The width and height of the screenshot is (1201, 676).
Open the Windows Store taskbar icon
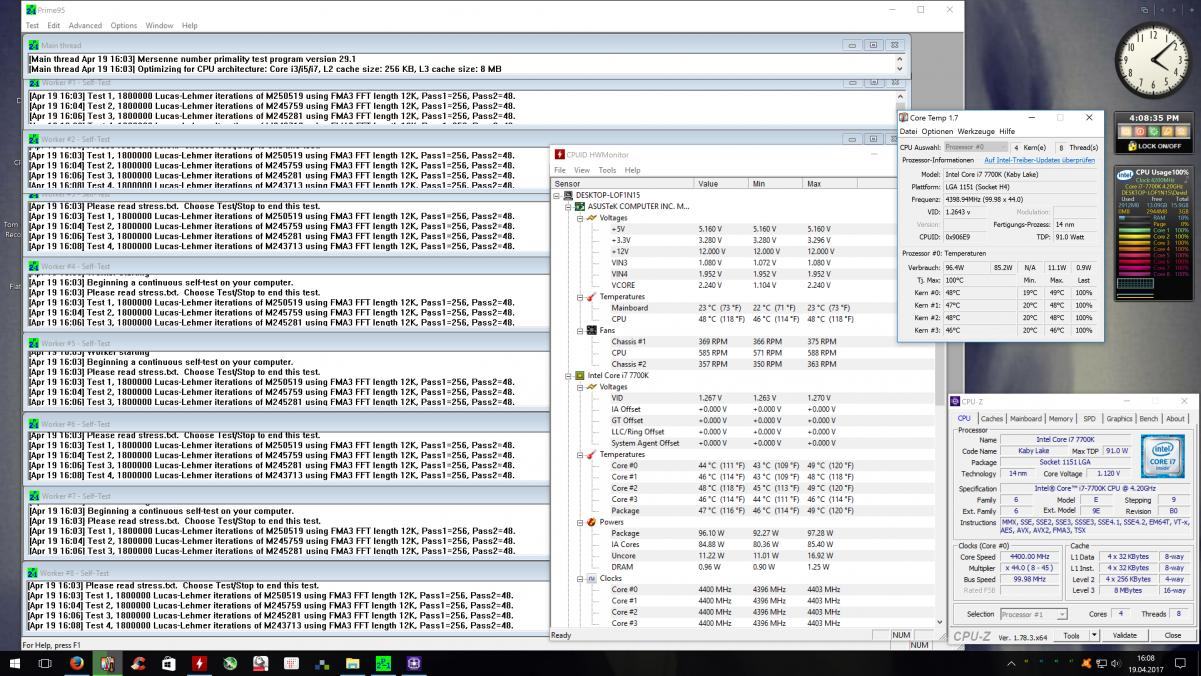[x=169, y=663]
